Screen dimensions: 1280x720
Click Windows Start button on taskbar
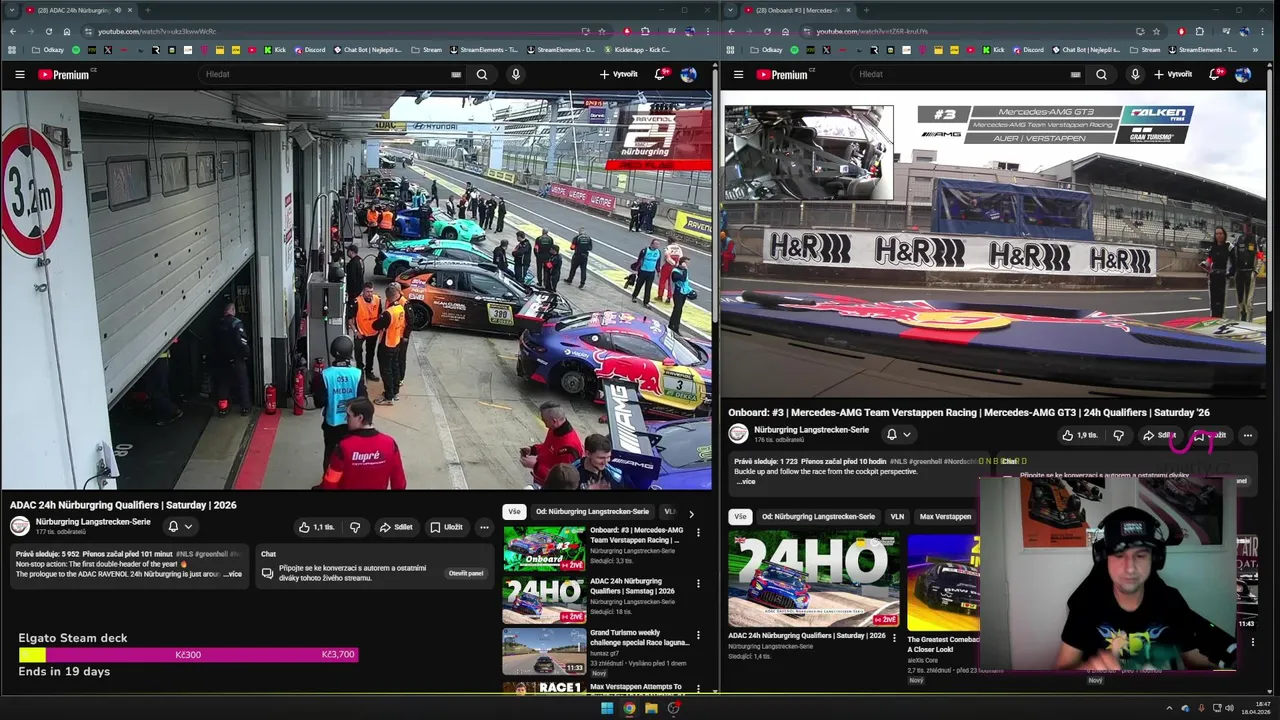(x=606, y=708)
